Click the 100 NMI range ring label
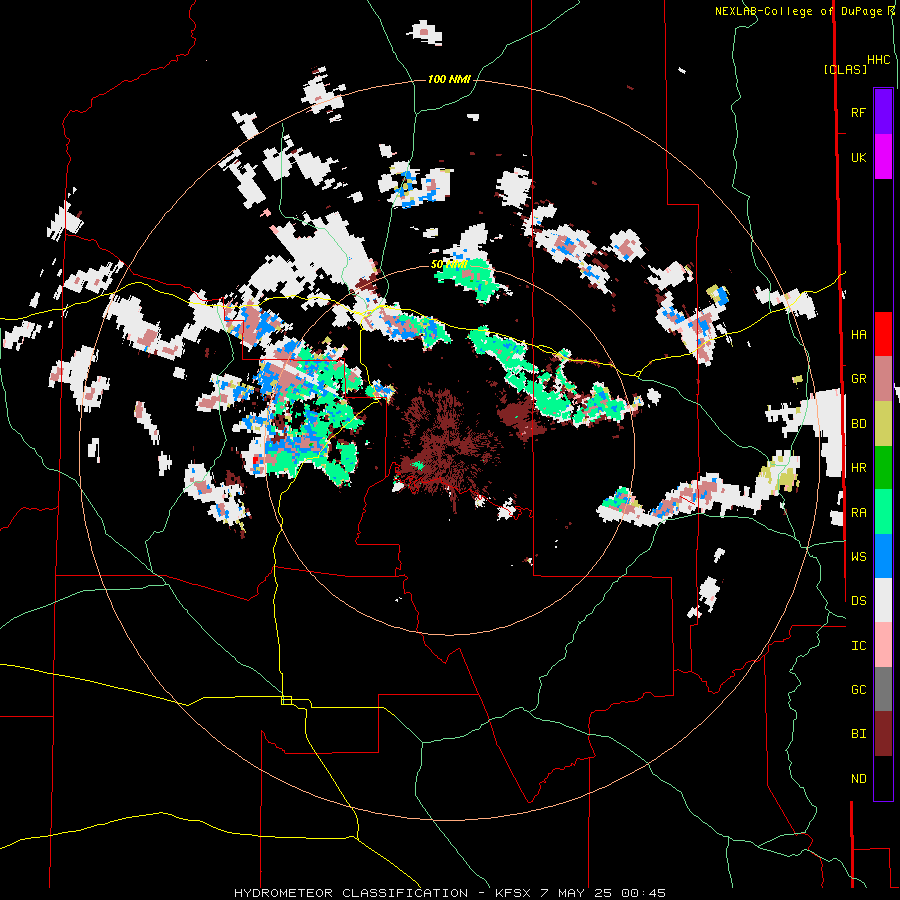 click(x=449, y=79)
